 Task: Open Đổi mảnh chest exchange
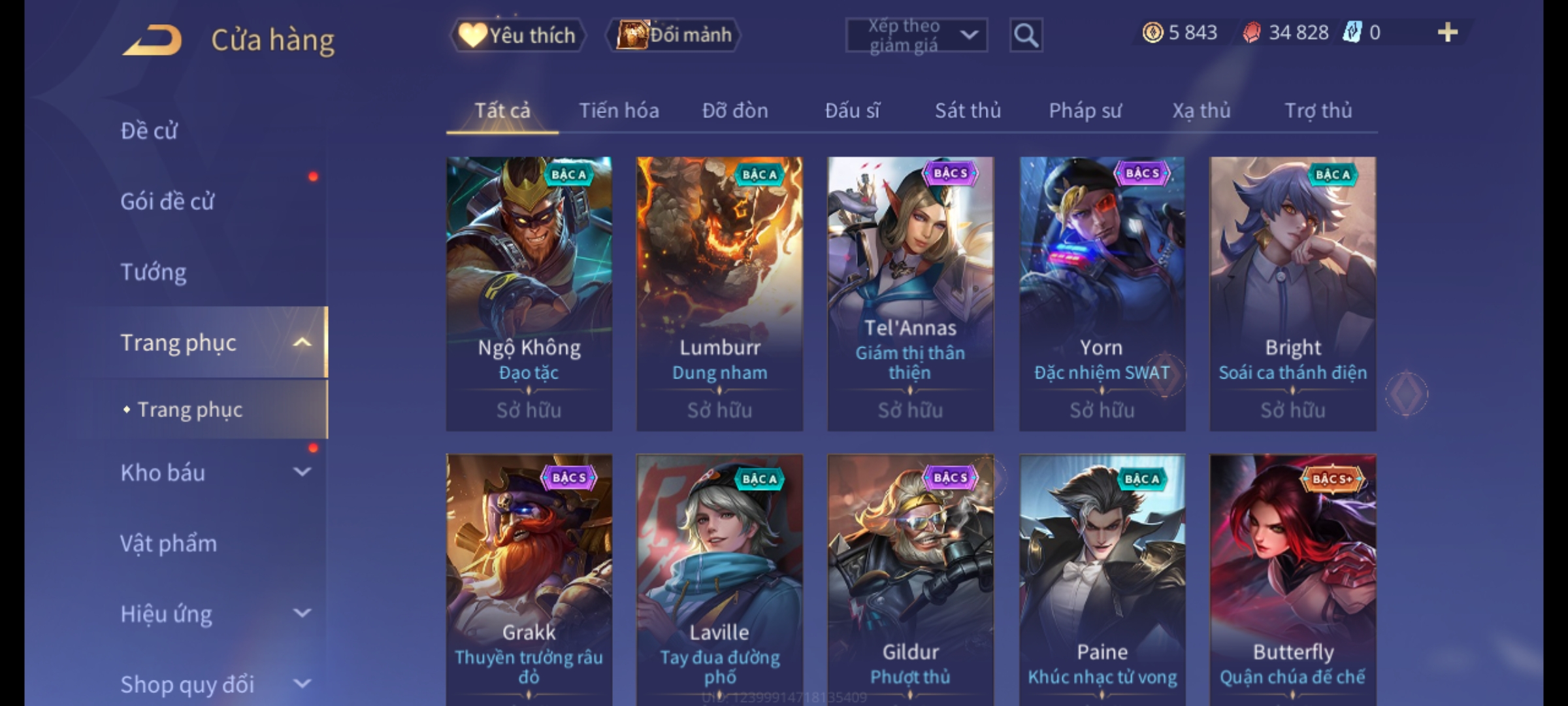[x=674, y=35]
